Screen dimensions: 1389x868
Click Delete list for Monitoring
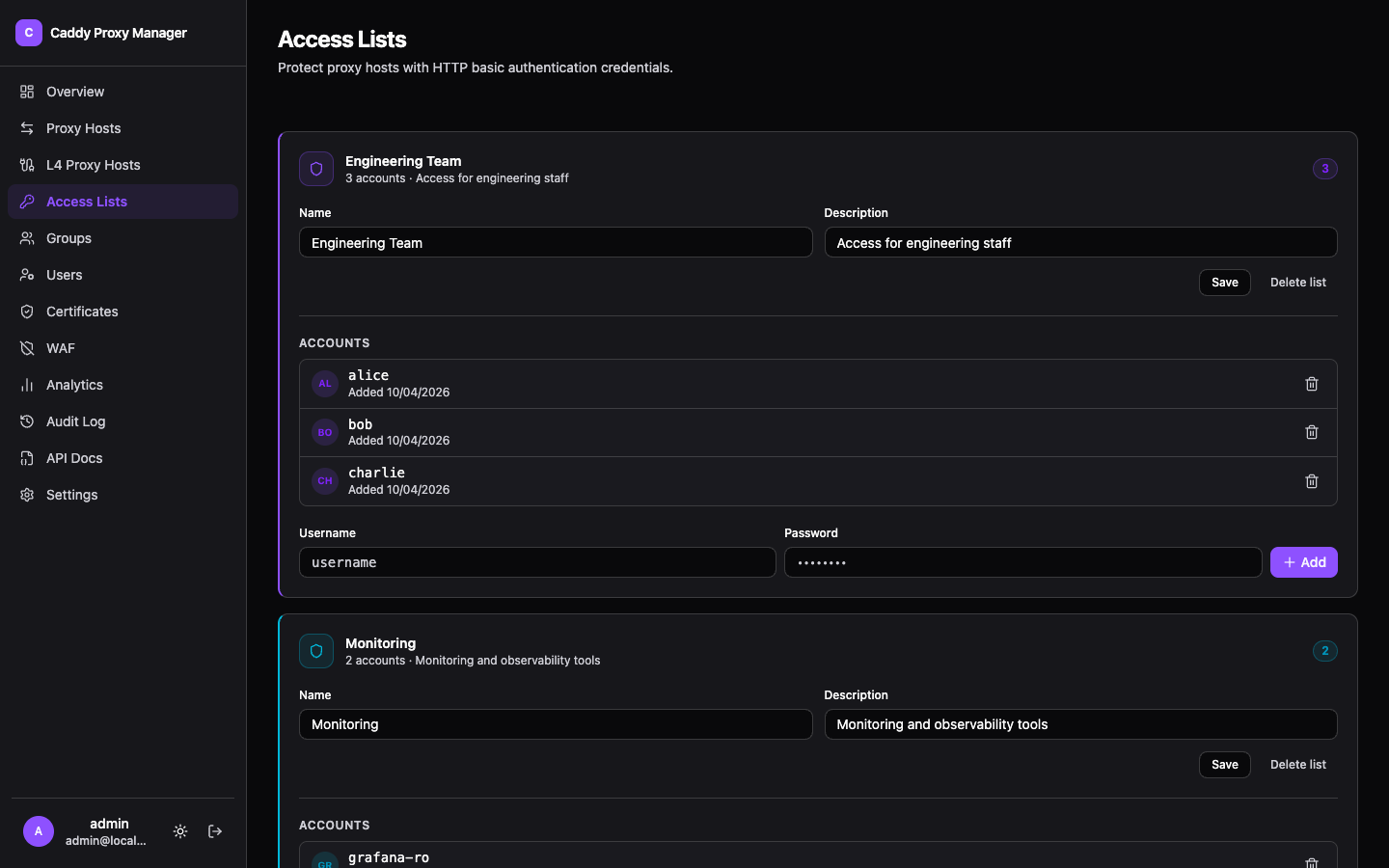(x=1297, y=765)
